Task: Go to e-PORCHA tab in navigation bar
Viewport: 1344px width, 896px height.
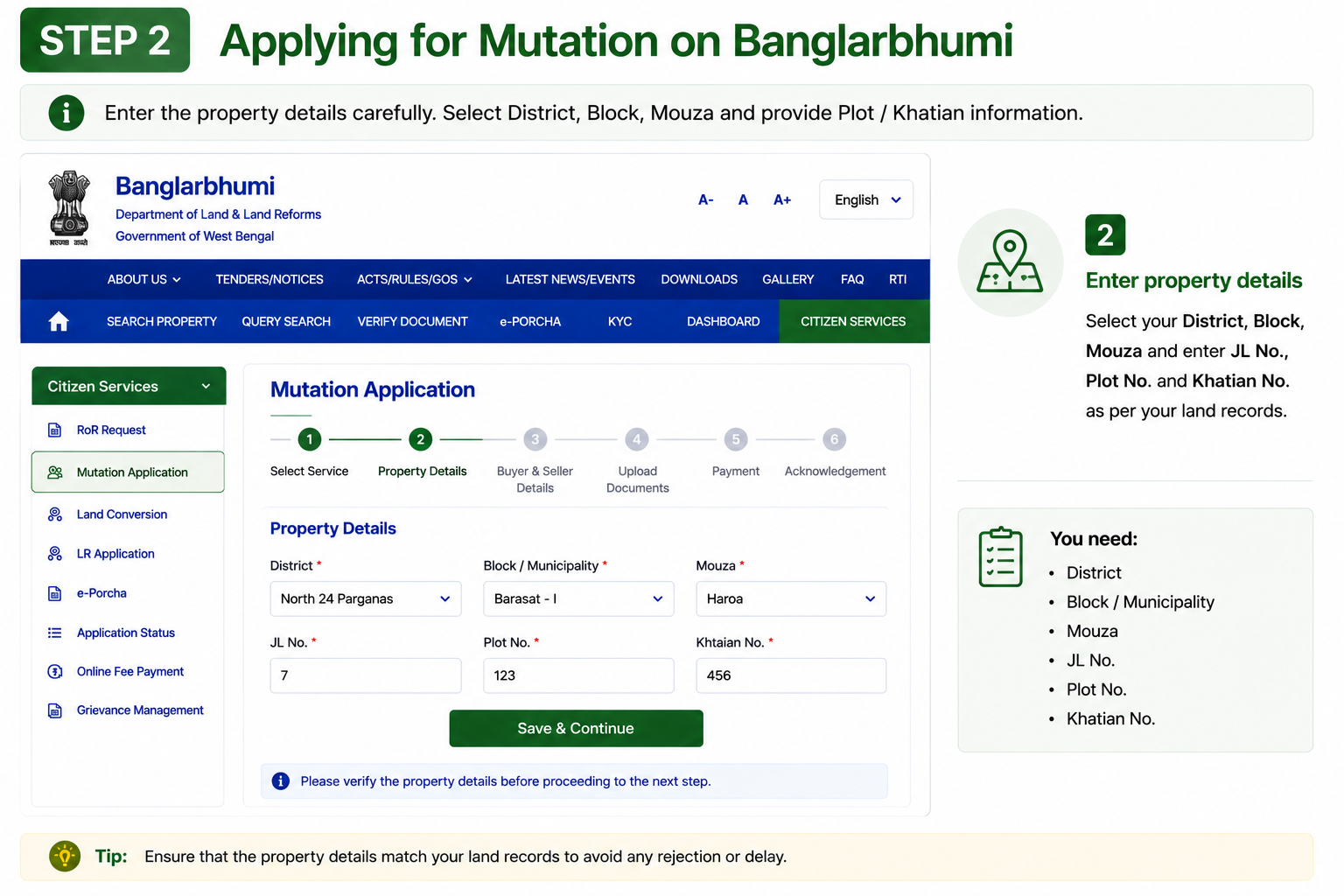Action: 530,322
